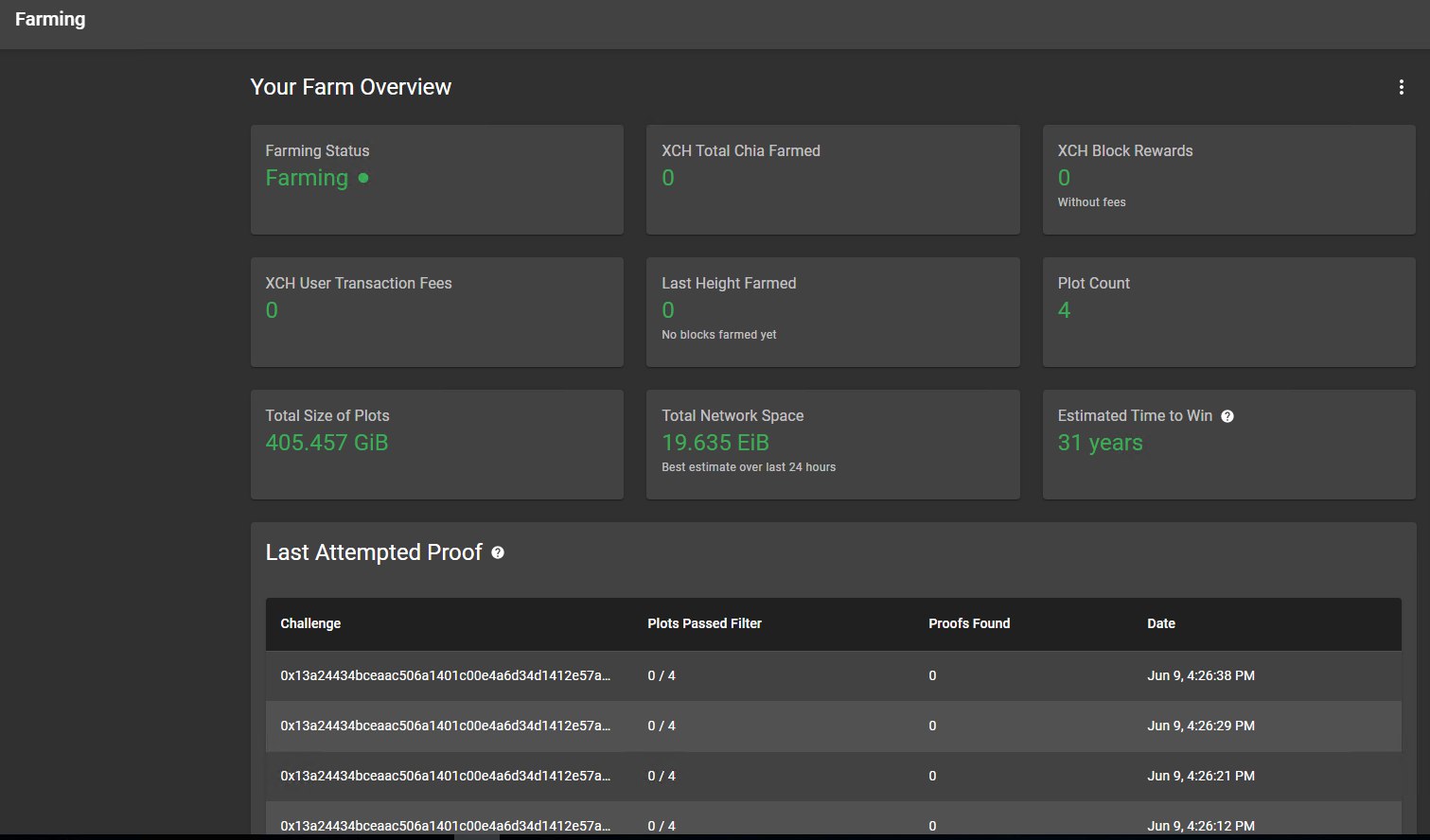Click the XCH User Transaction Fees card
The width and height of the screenshot is (1430, 840).
tap(436, 311)
